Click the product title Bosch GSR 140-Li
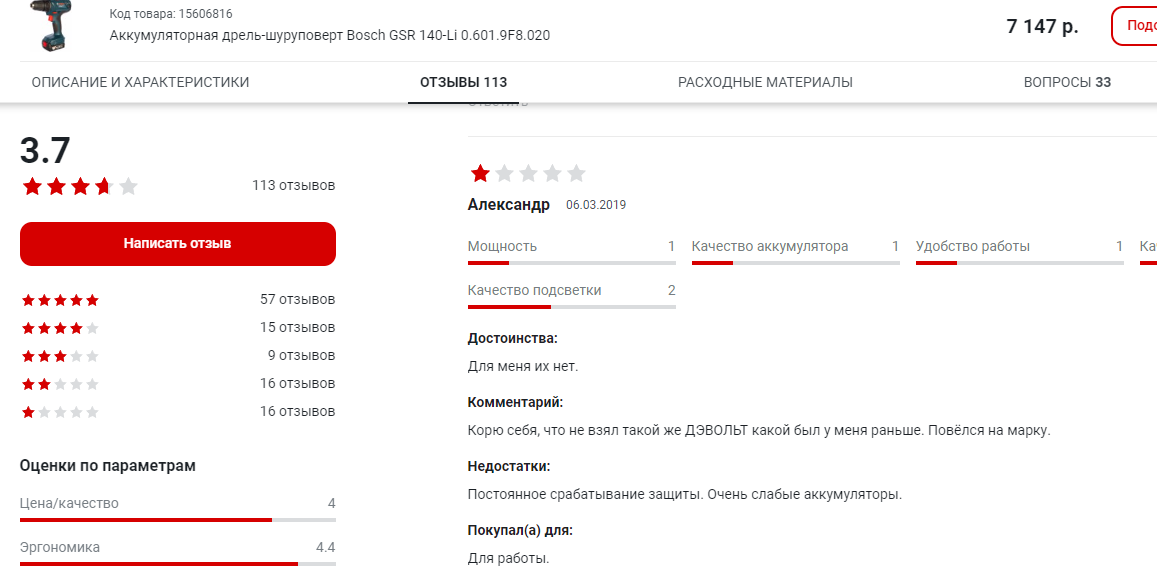This screenshot has height=568, width=1157. (329, 35)
